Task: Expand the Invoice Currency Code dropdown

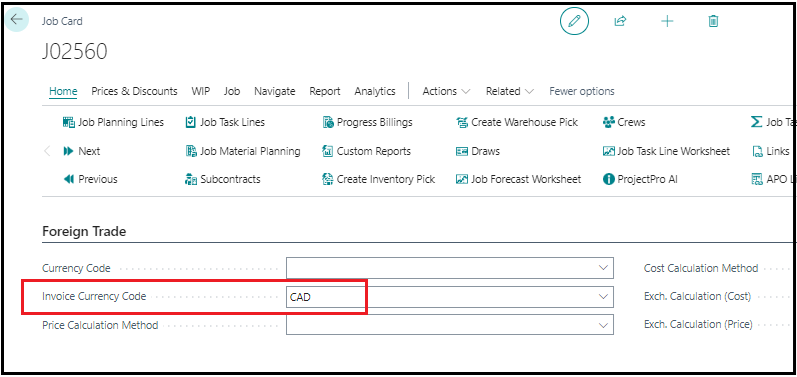Action: pyautogui.click(x=603, y=296)
